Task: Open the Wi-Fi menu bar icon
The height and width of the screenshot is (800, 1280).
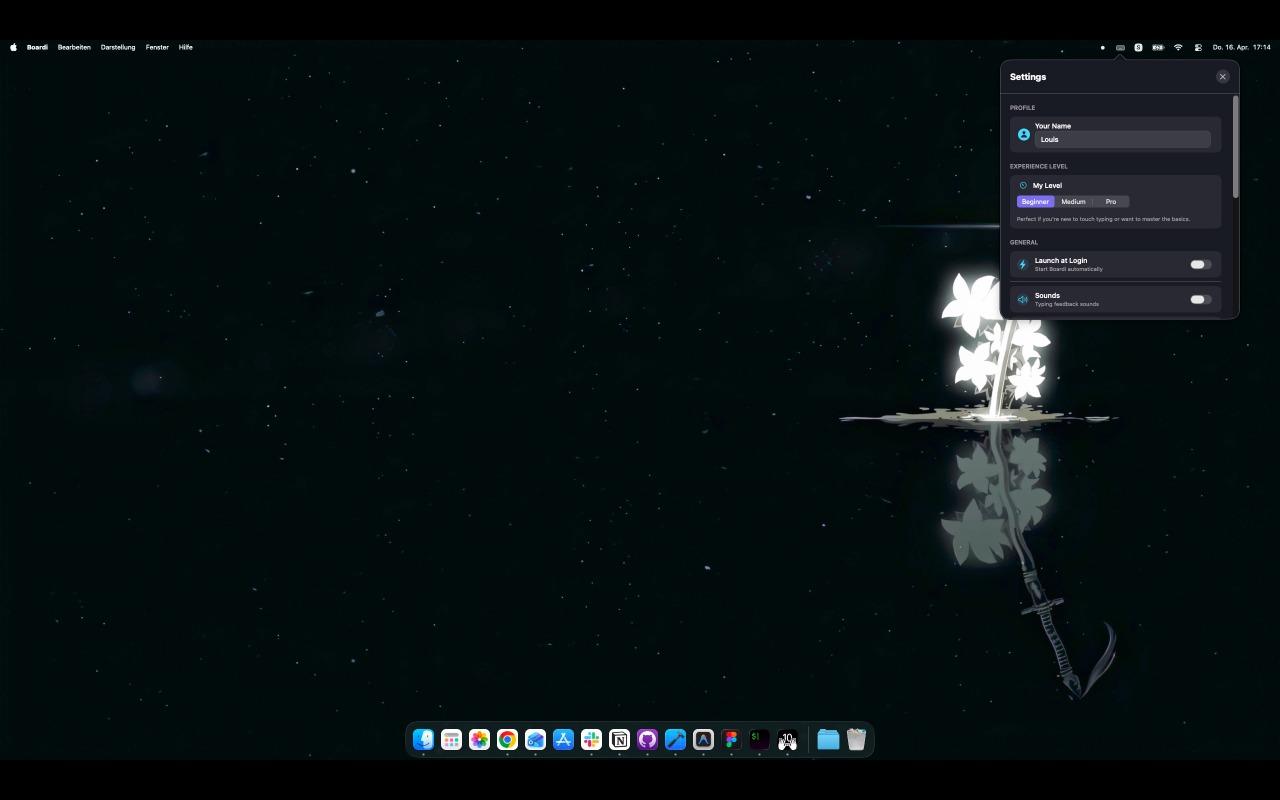Action: point(1178,47)
